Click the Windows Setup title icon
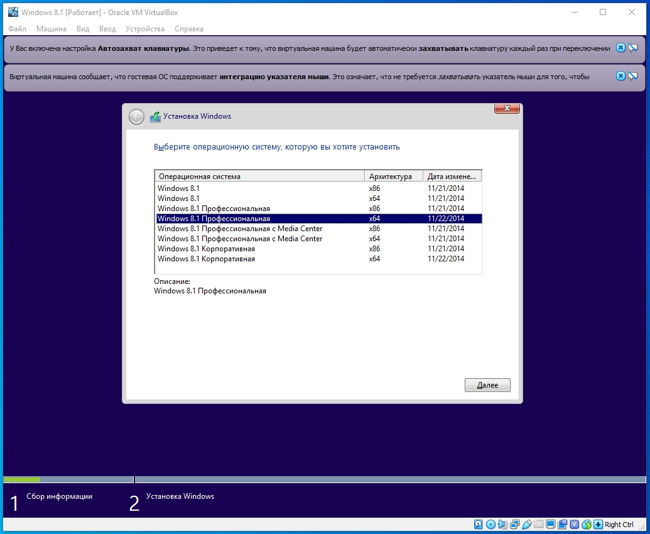Viewport: 650px width, 534px height. click(x=155, y=117)
